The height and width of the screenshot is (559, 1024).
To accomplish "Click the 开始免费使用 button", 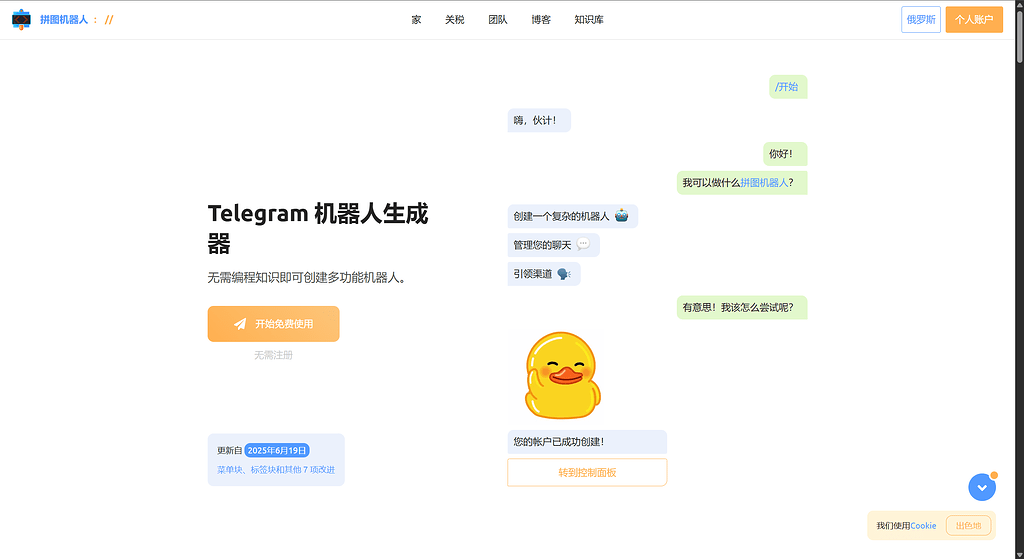I will [x=274, y=324].
